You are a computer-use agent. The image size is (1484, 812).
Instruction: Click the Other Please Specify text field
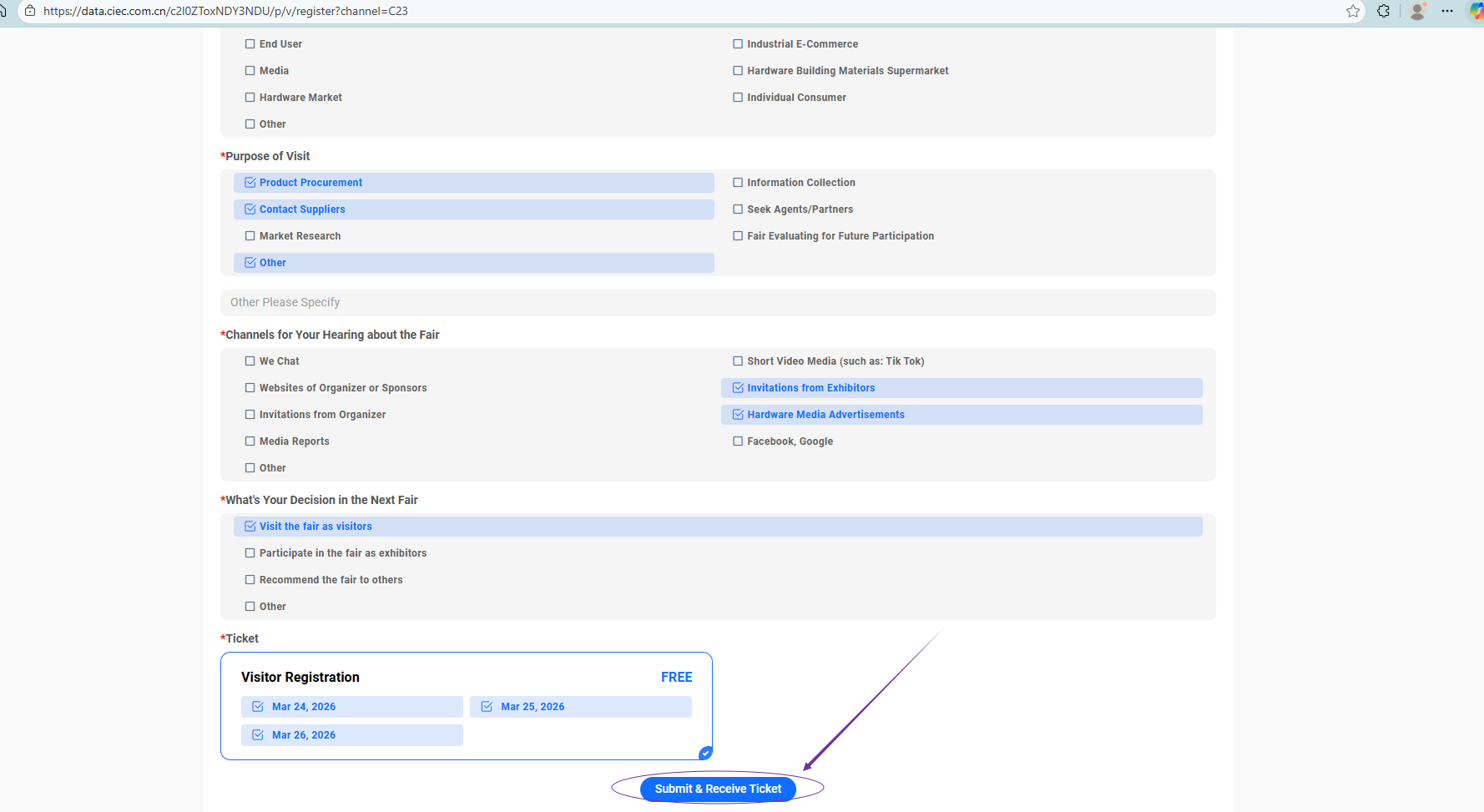[x=718, y=303]
